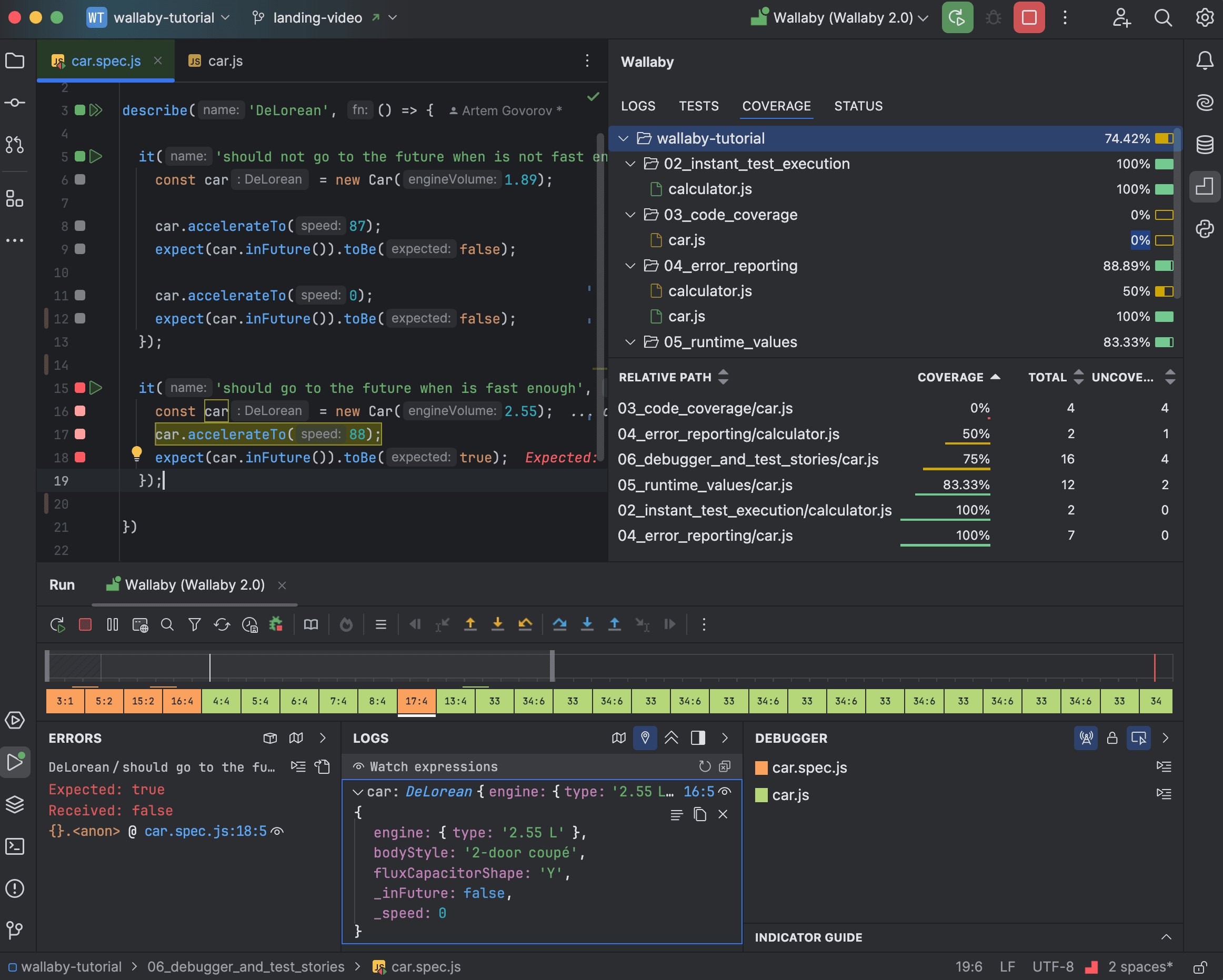Switch to the car.js editor tab

pos(216,60)
